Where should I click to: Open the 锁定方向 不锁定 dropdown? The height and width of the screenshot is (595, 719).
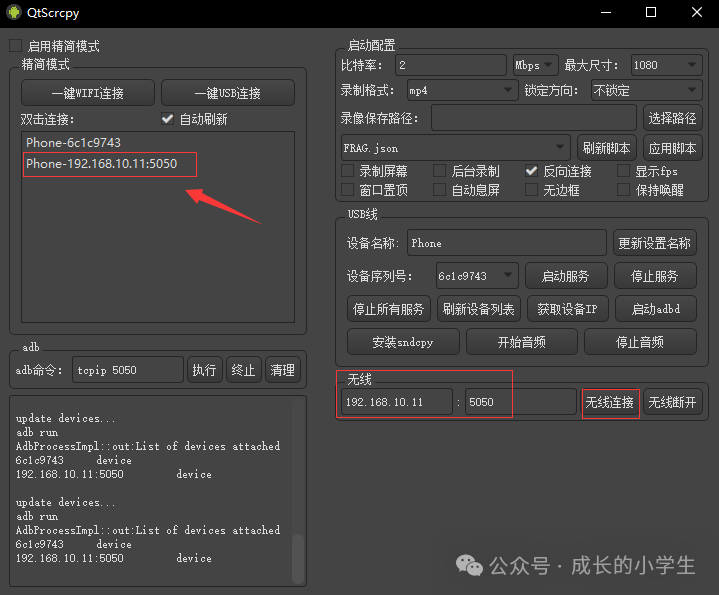point(647,90)
